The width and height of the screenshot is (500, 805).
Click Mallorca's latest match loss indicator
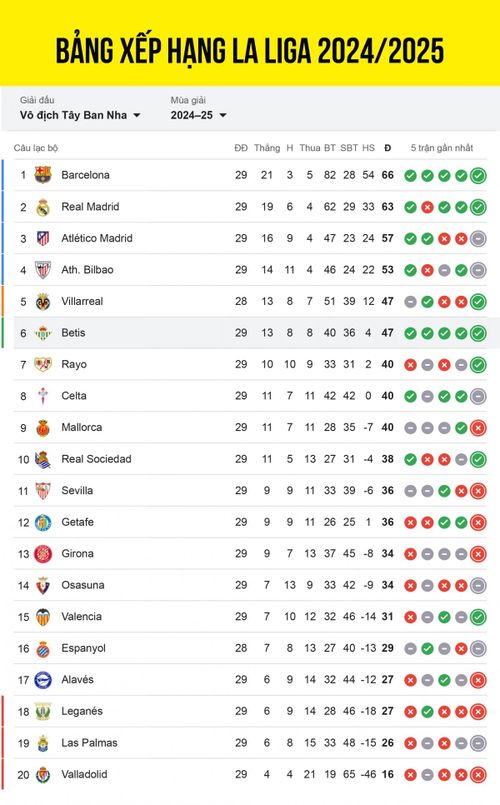click(478, 428)
